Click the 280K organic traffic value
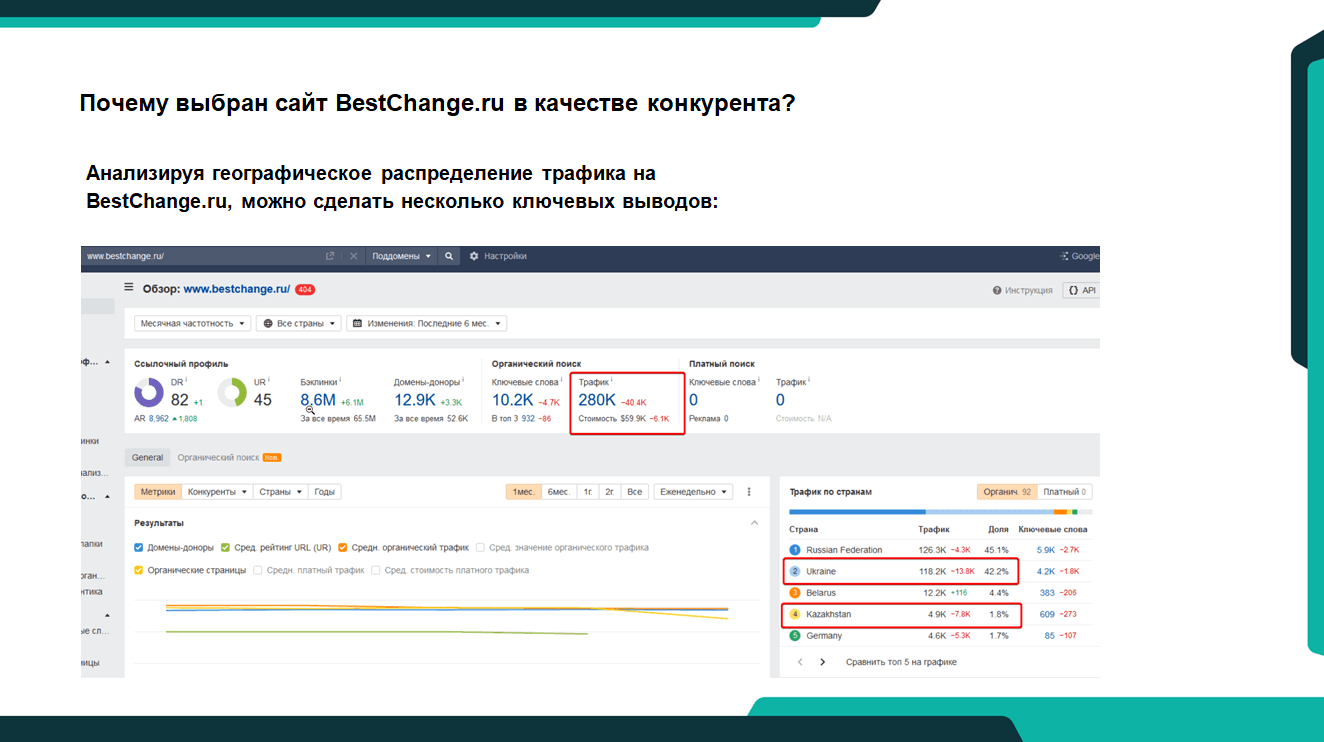 click(597, 400)
